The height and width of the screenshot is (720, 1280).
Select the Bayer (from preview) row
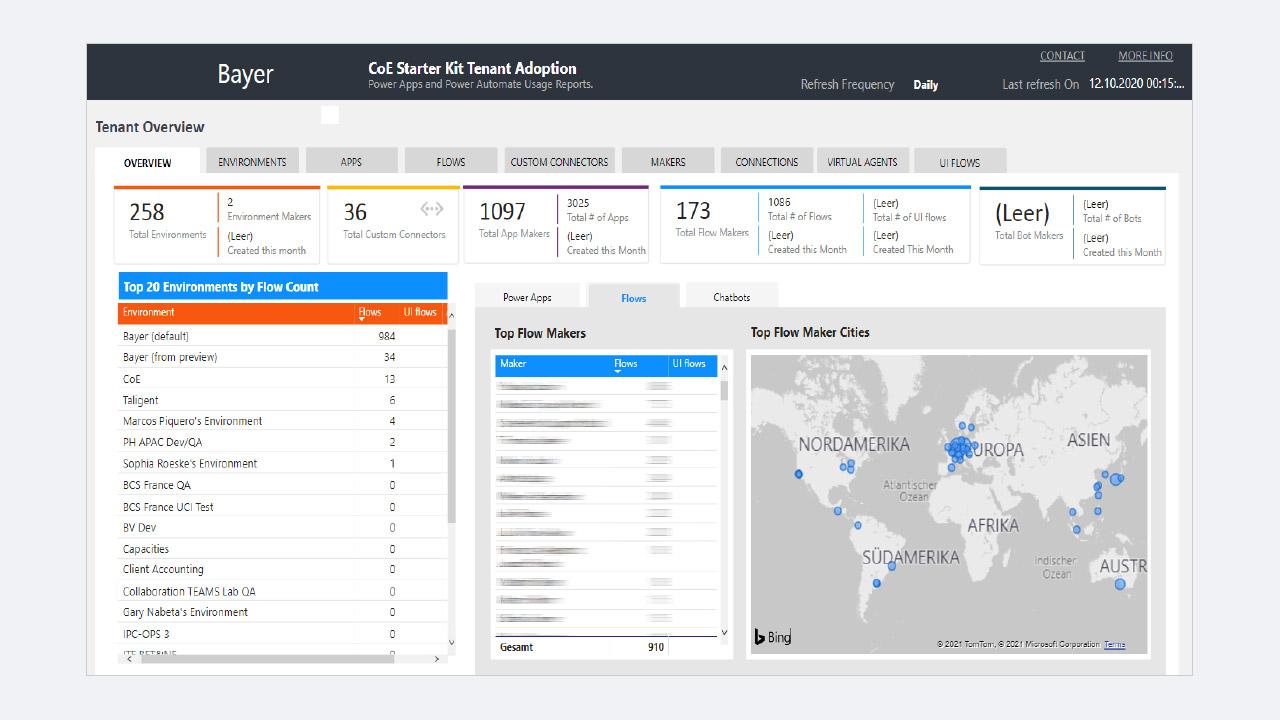[x=281, y=357]
